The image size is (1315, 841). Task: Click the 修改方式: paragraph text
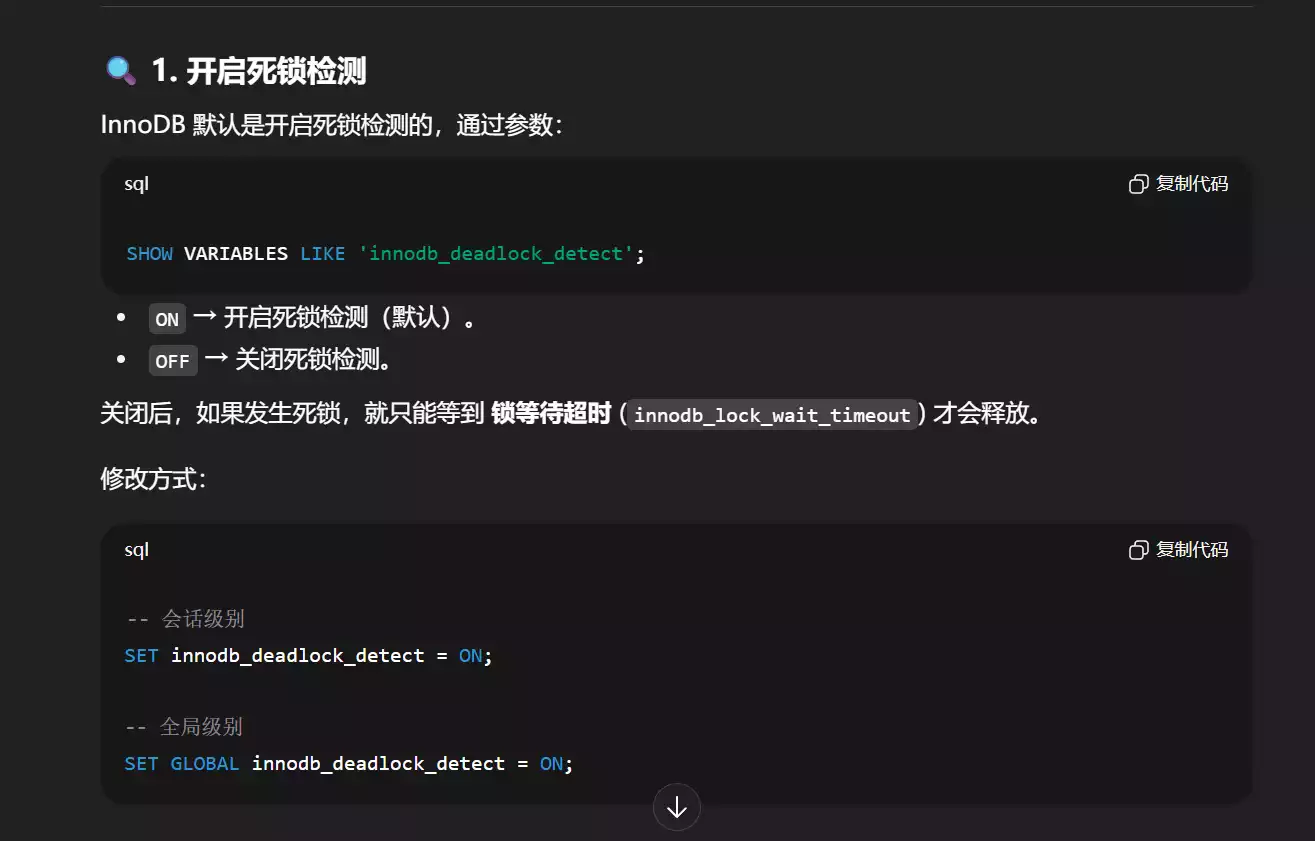point(153,479)
